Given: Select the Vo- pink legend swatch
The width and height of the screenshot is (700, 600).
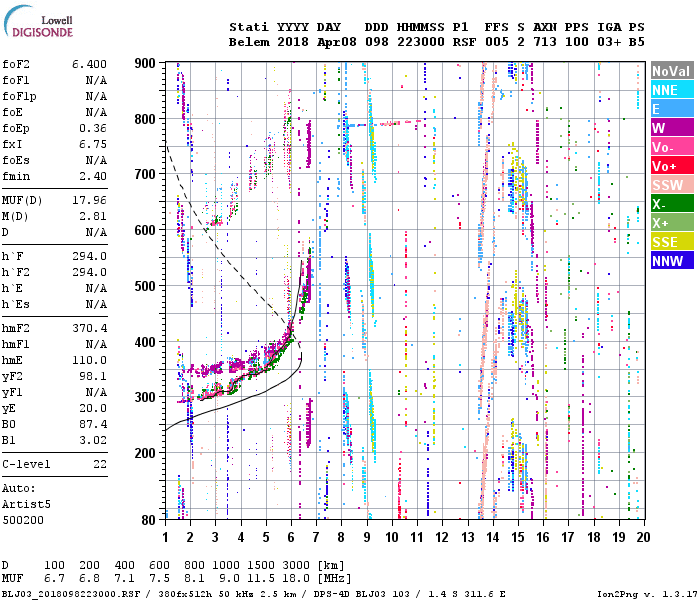Looking at the screenshot, I should [672, 146].
